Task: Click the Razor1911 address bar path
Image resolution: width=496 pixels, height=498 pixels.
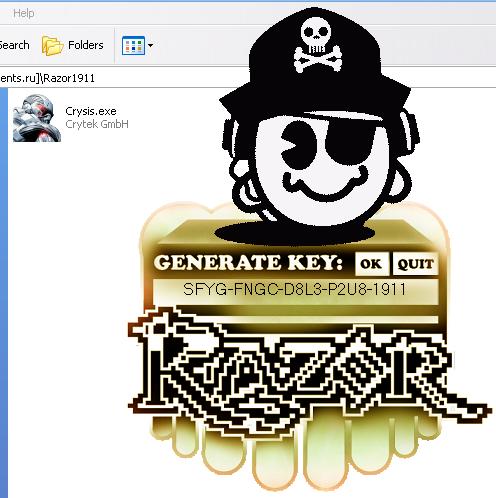Action: 47,78
